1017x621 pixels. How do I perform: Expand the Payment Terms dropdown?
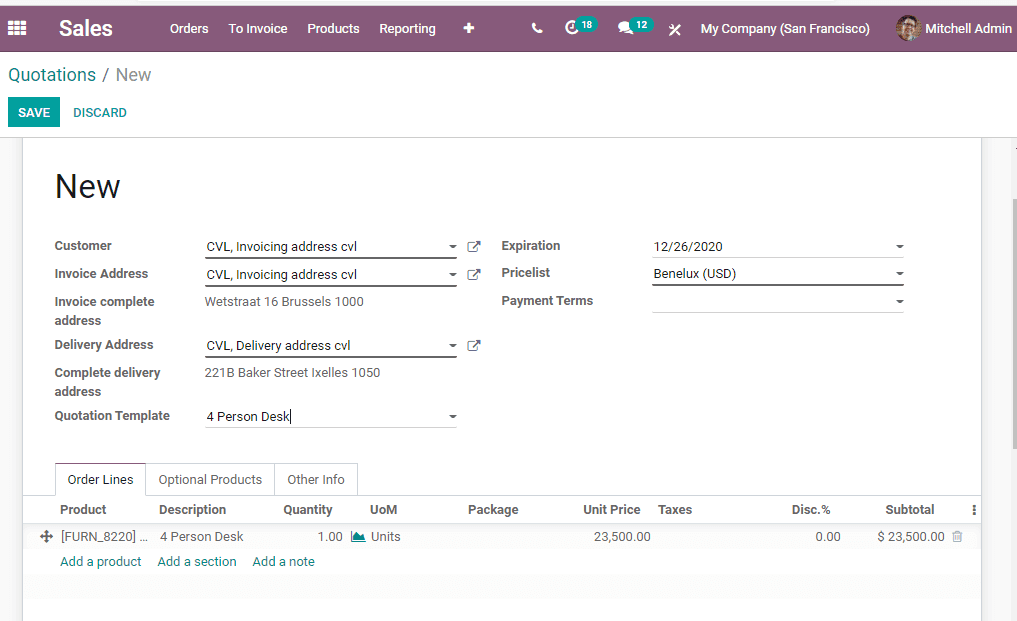897,300
